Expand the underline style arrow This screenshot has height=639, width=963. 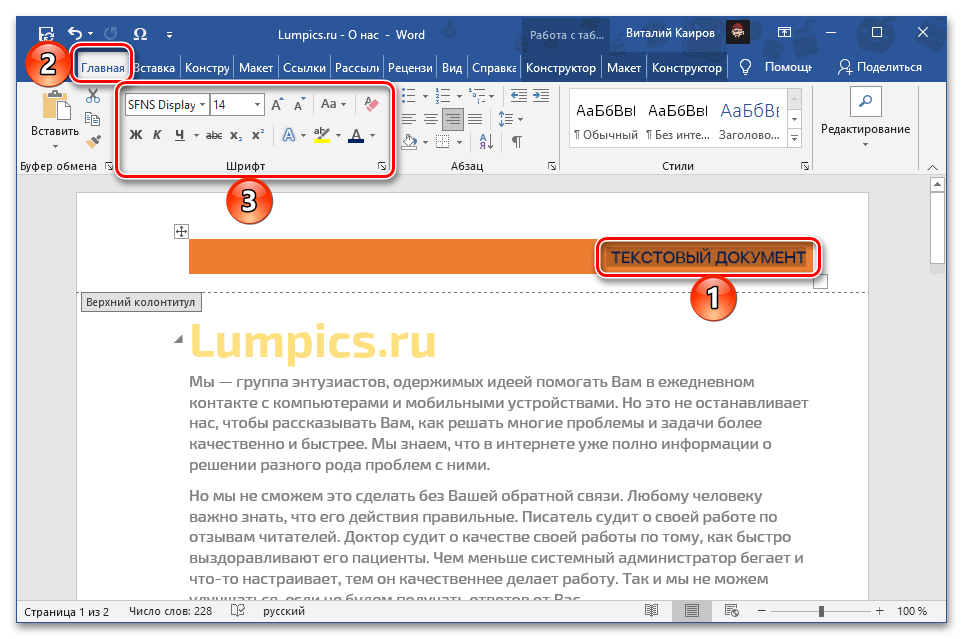pyautogui.click(x=196, y=135)
